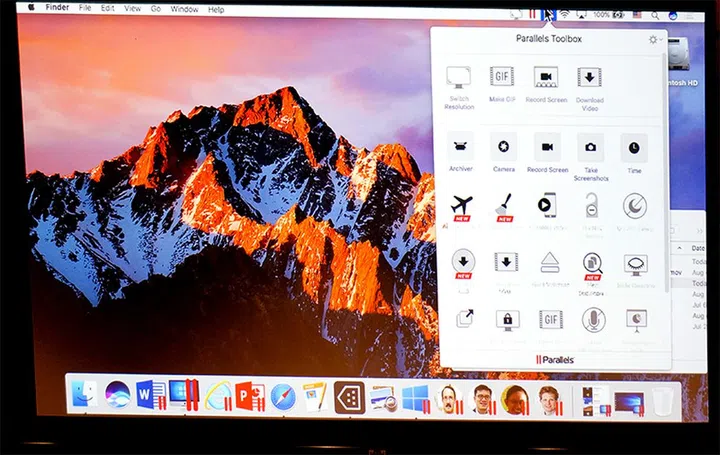Select the broom Clean Drive tool
This screenshot has height=455, width=720.
click(505, 210)
